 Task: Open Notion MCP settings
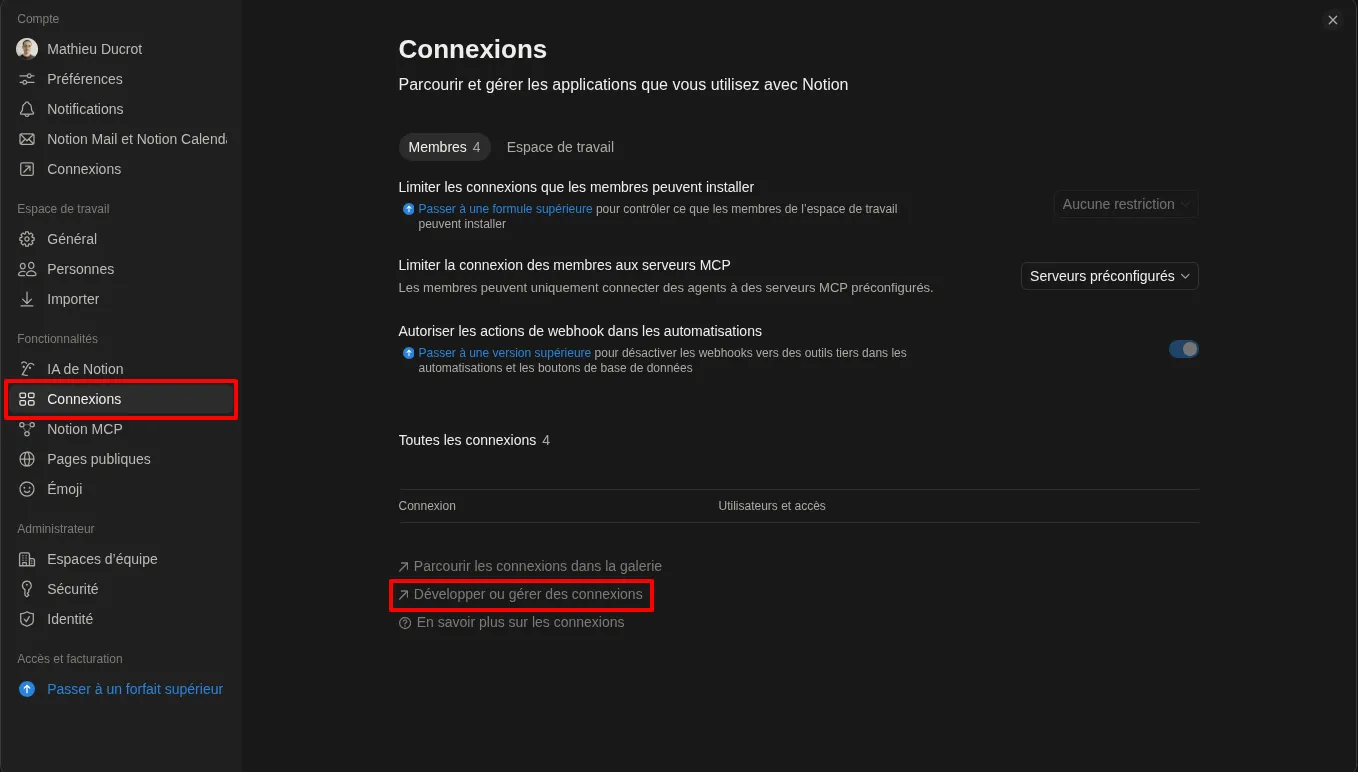pos(121,429)
